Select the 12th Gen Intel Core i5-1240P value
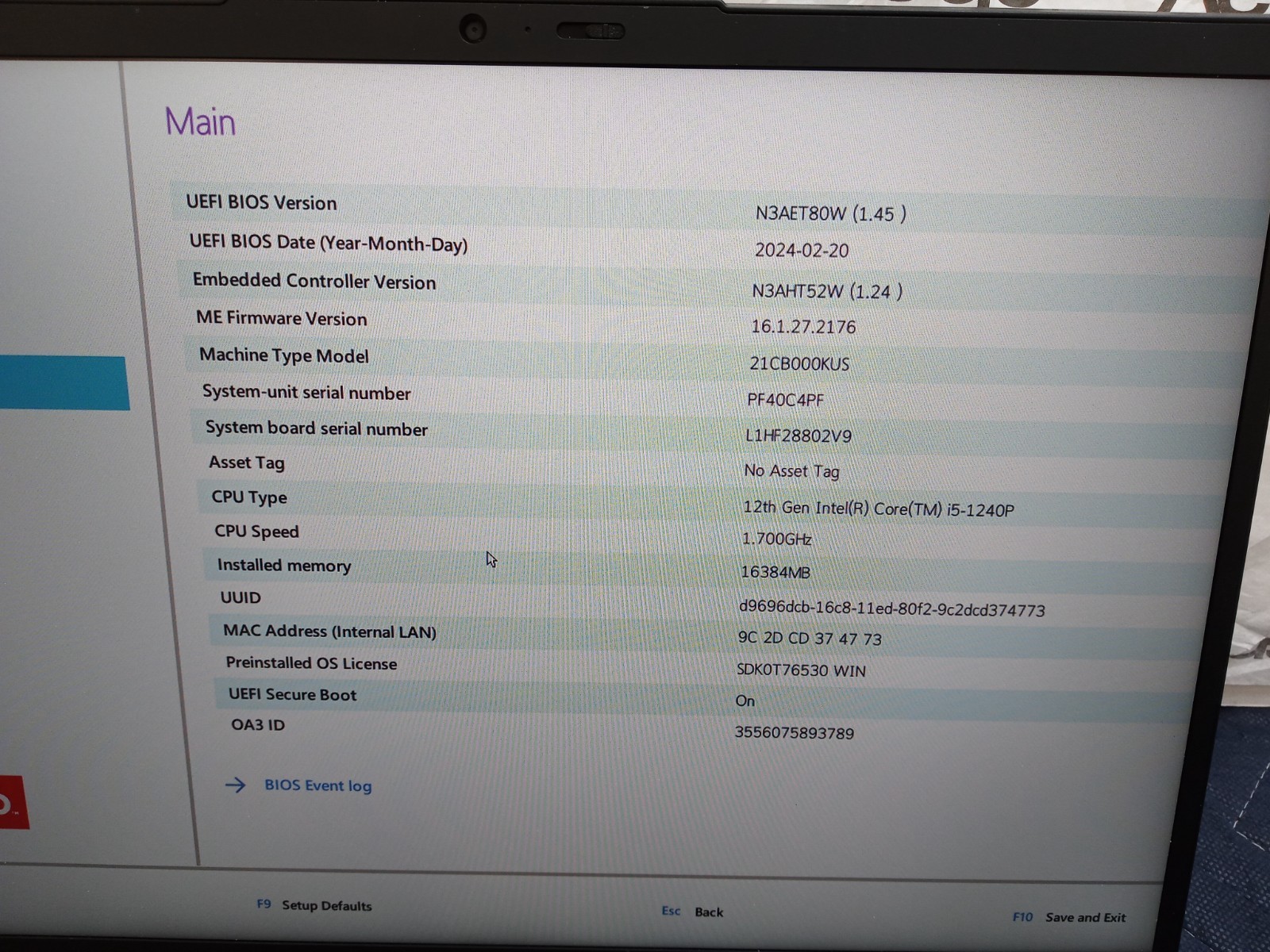Viewport: 1270px width, 952px height. tap(879, 509)
